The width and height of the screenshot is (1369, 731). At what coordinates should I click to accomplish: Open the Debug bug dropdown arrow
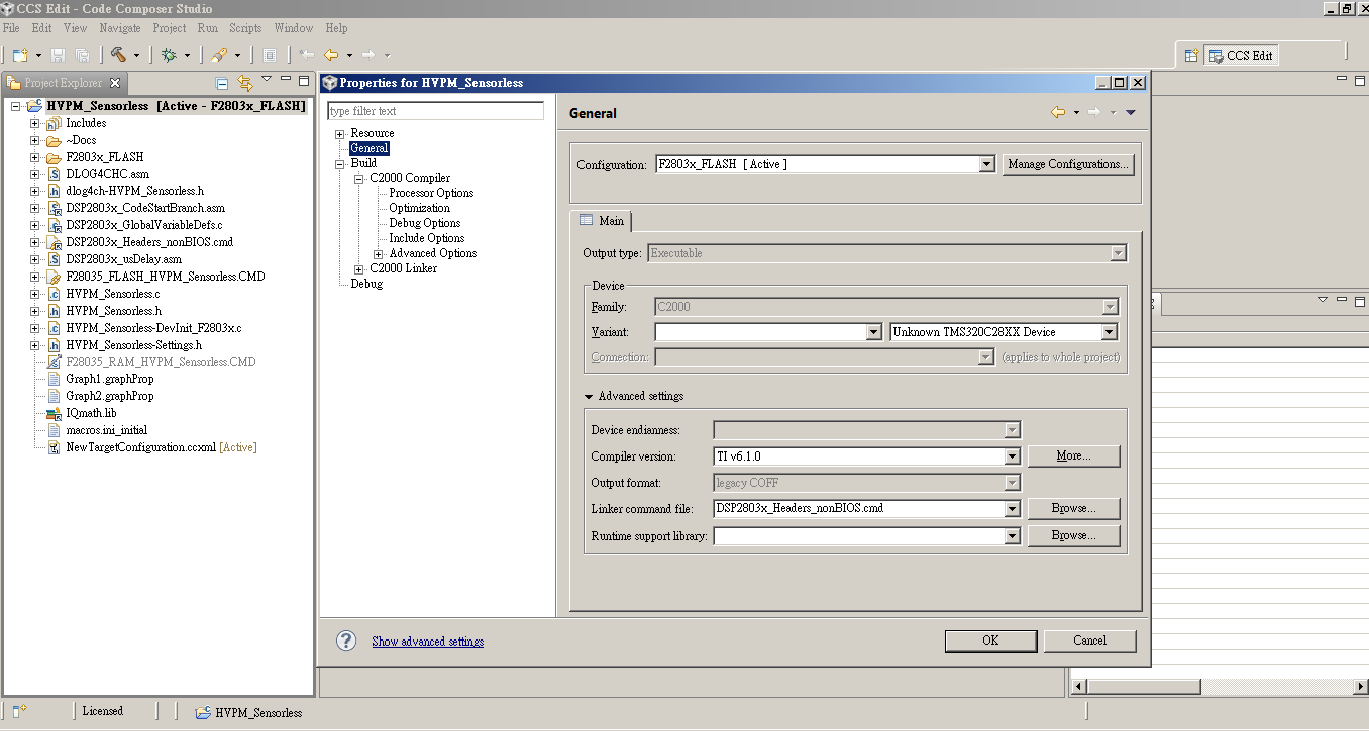(x=187, y=55)
